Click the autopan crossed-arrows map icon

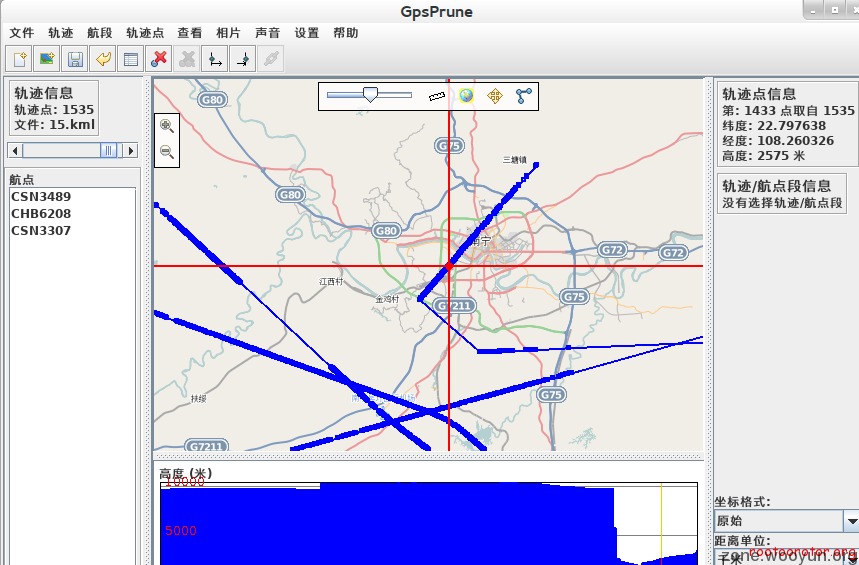pos(494,96)
